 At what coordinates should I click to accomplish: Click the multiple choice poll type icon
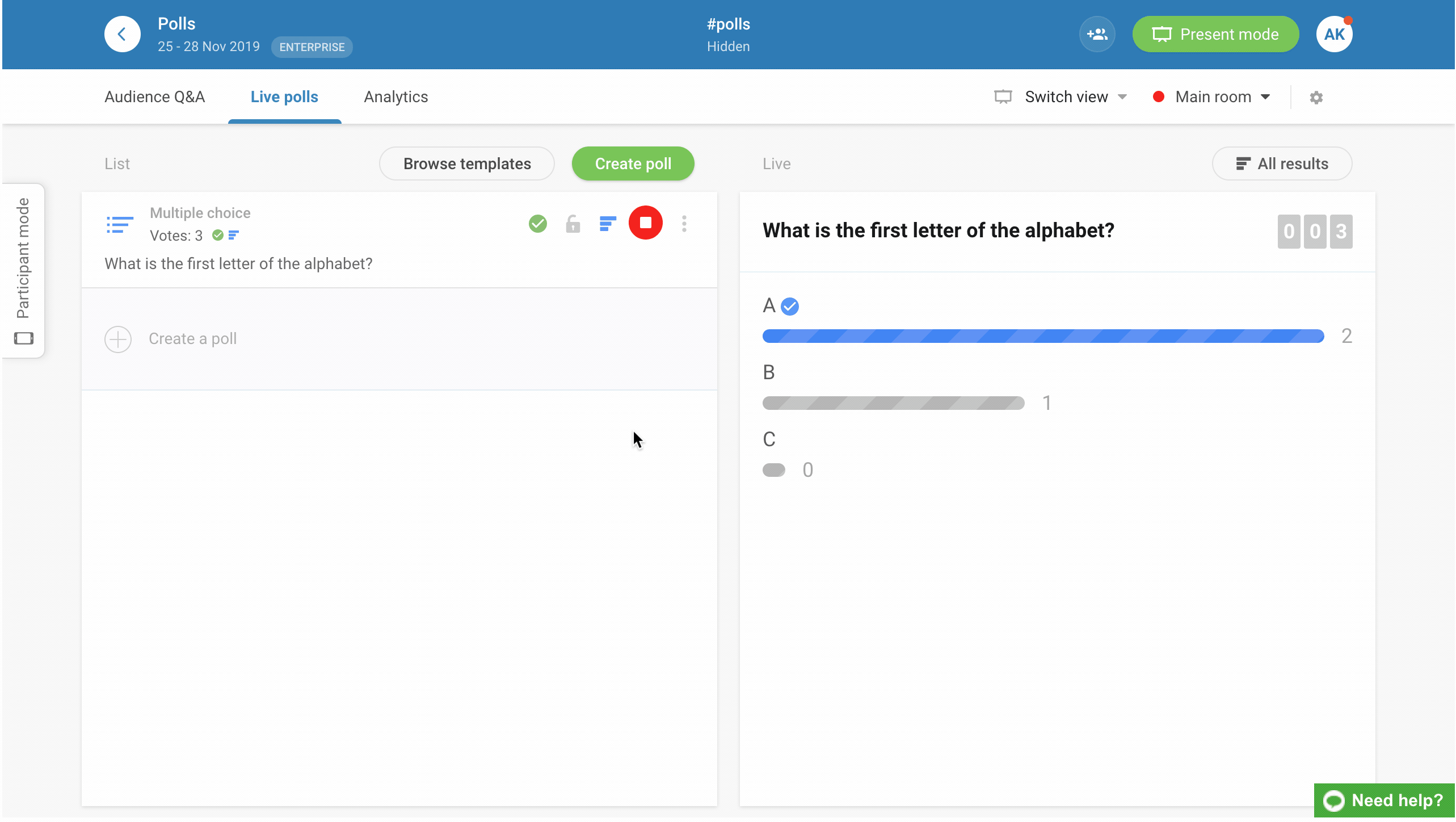coord(120,224)
